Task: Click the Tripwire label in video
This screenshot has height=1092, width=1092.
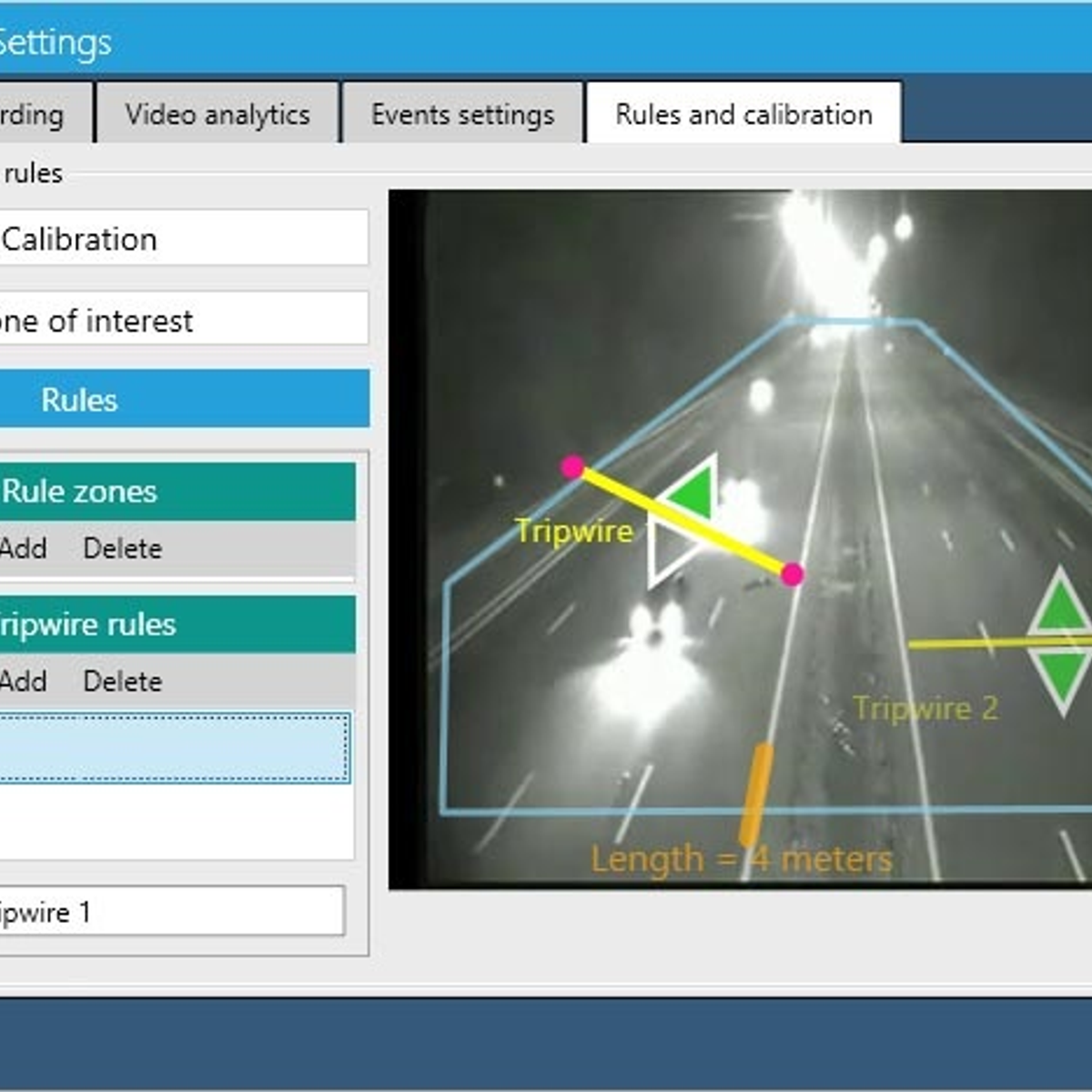Action: point(573,531)
